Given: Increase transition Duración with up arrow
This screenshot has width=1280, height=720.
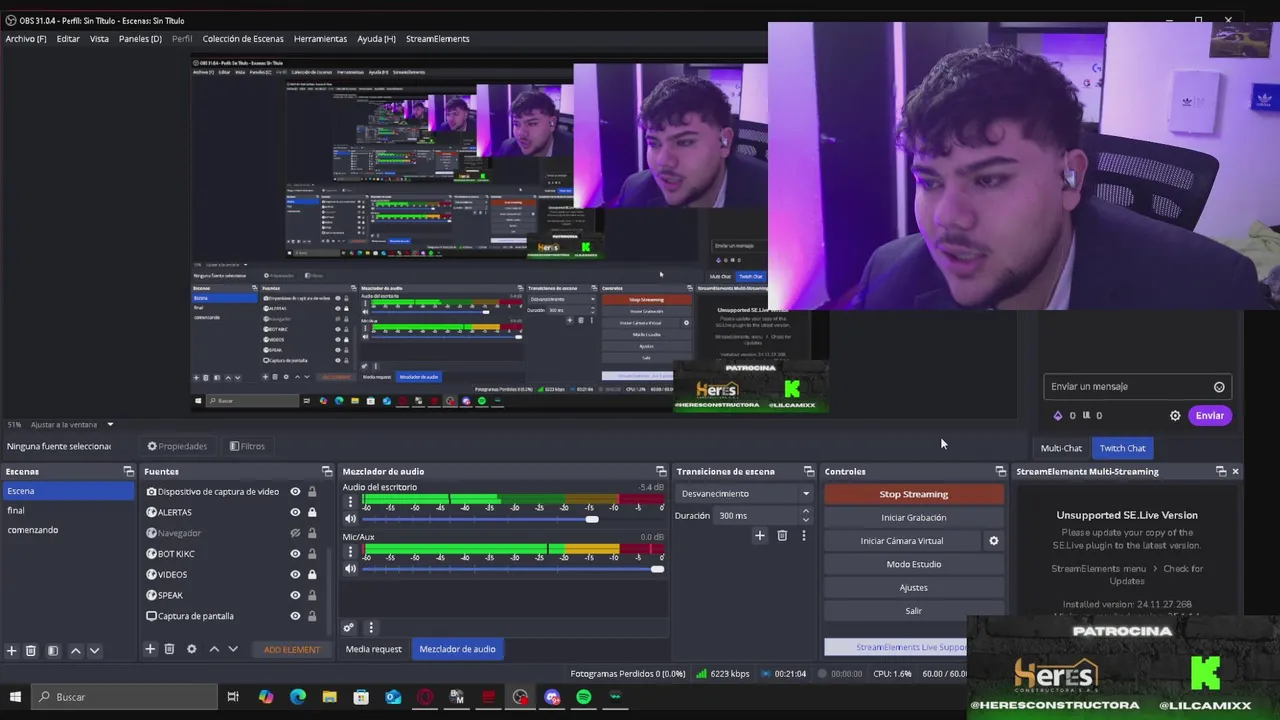Looking at the screenshot, I should (x=805, y=512).
